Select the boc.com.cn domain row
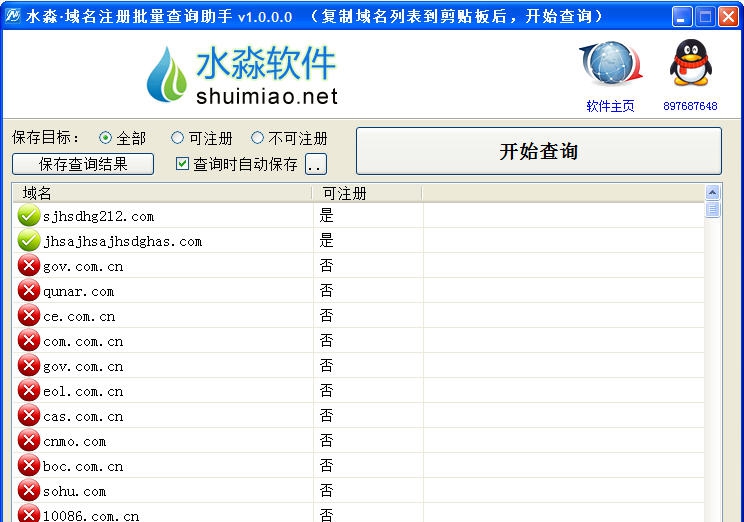This screenshot has height=522, width=744. 359,466
